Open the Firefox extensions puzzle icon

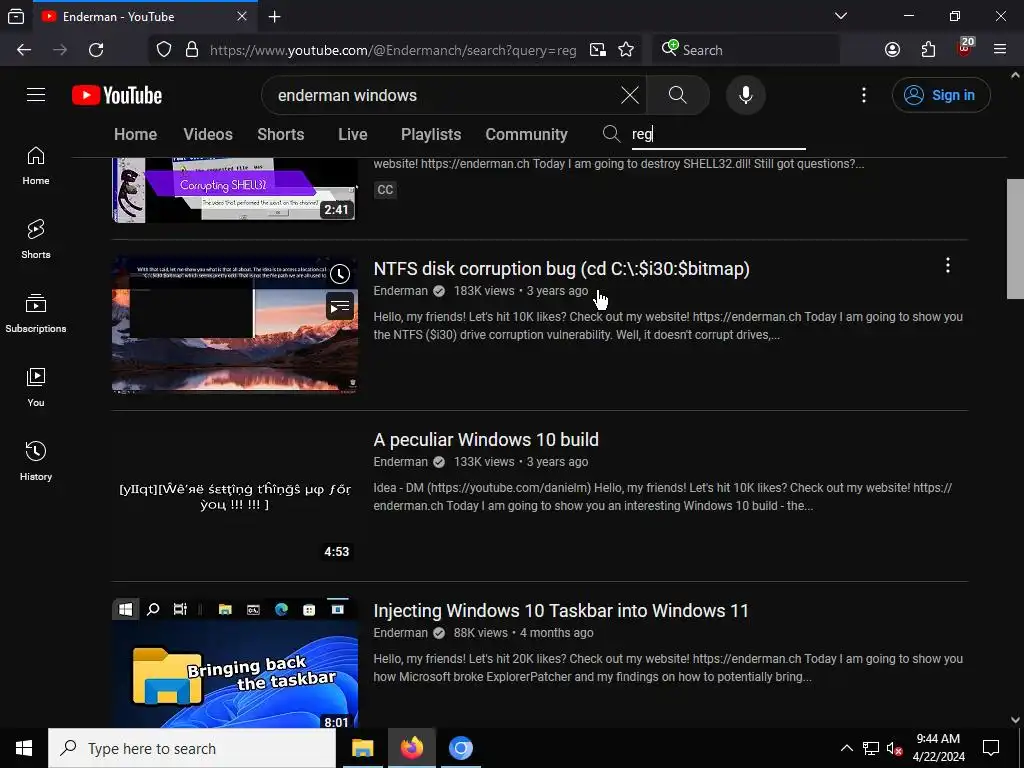click(x=928, y=50)
